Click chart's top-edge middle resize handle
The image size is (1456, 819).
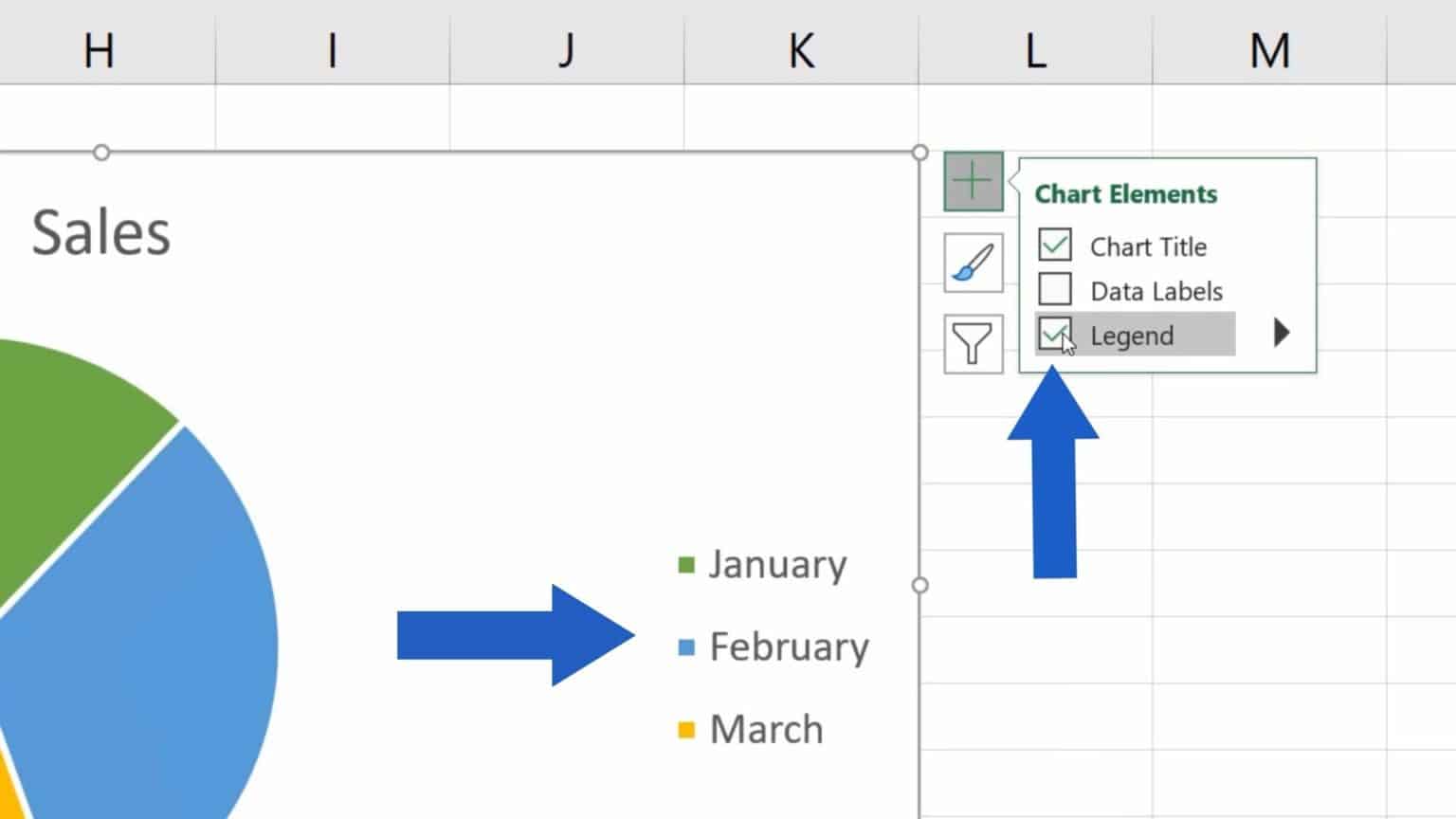point(101,153)
